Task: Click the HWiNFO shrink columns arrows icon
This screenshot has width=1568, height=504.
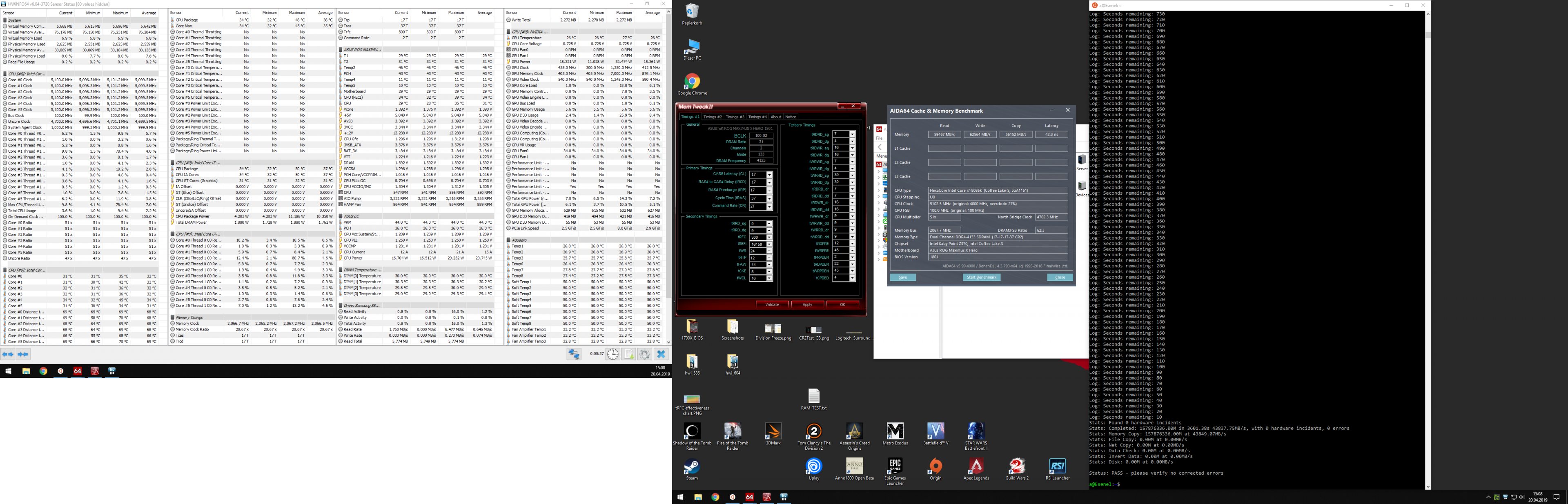Action: pos(23,354)
